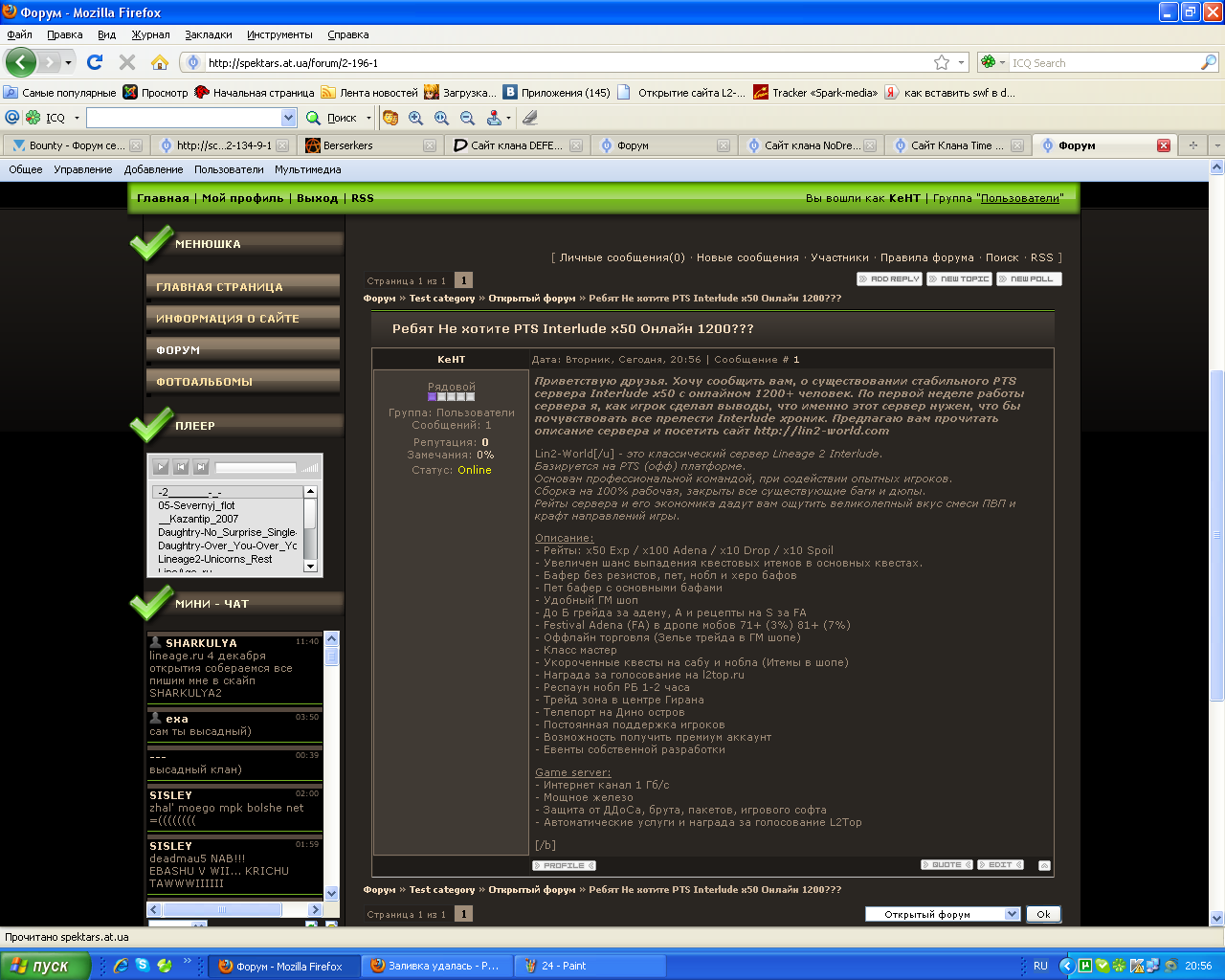This screenshot has height=980, width=1225.
Task: Open the Журнал menu
Action: [x=150, y=34]
